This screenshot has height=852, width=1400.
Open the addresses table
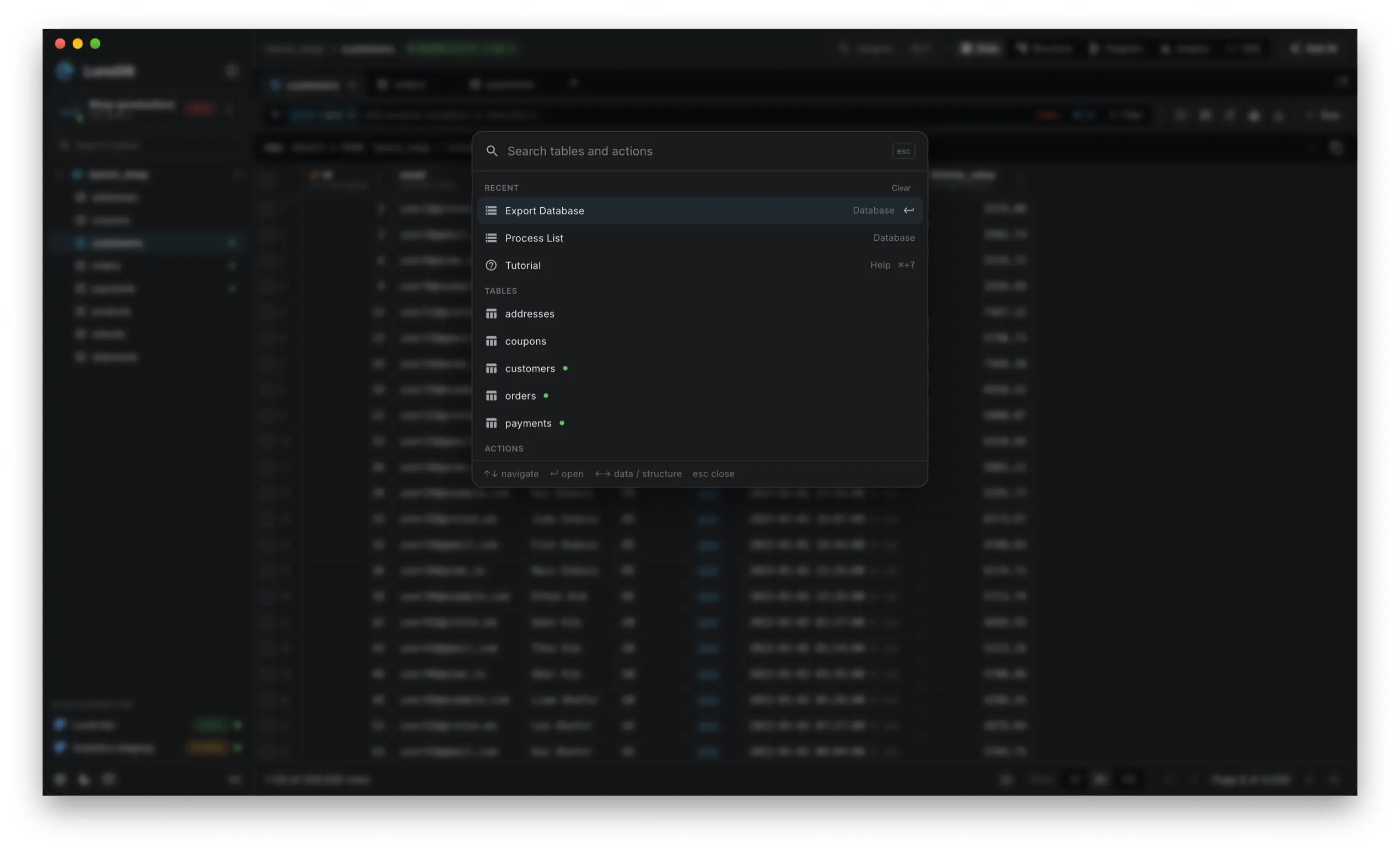[699, 314]
